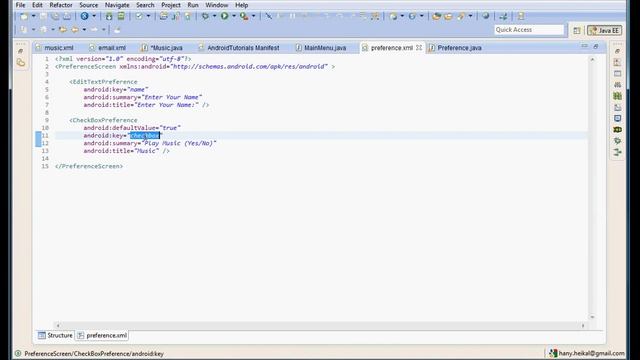Image resolution: width=640 pixels, height=360 pixels.
Task: Expand the External Tools dropdown arrow
Action: (253, 16)
